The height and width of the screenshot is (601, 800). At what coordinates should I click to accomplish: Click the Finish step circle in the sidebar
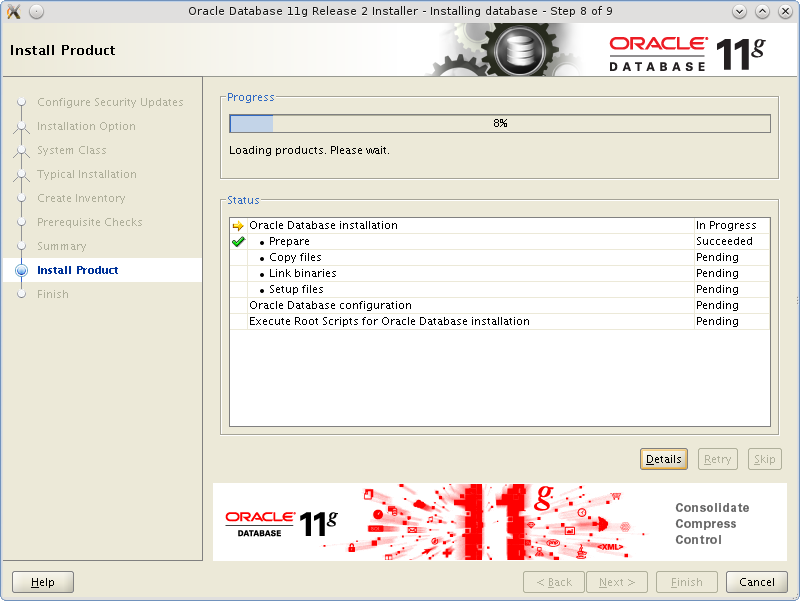click(x=22, y=294)
